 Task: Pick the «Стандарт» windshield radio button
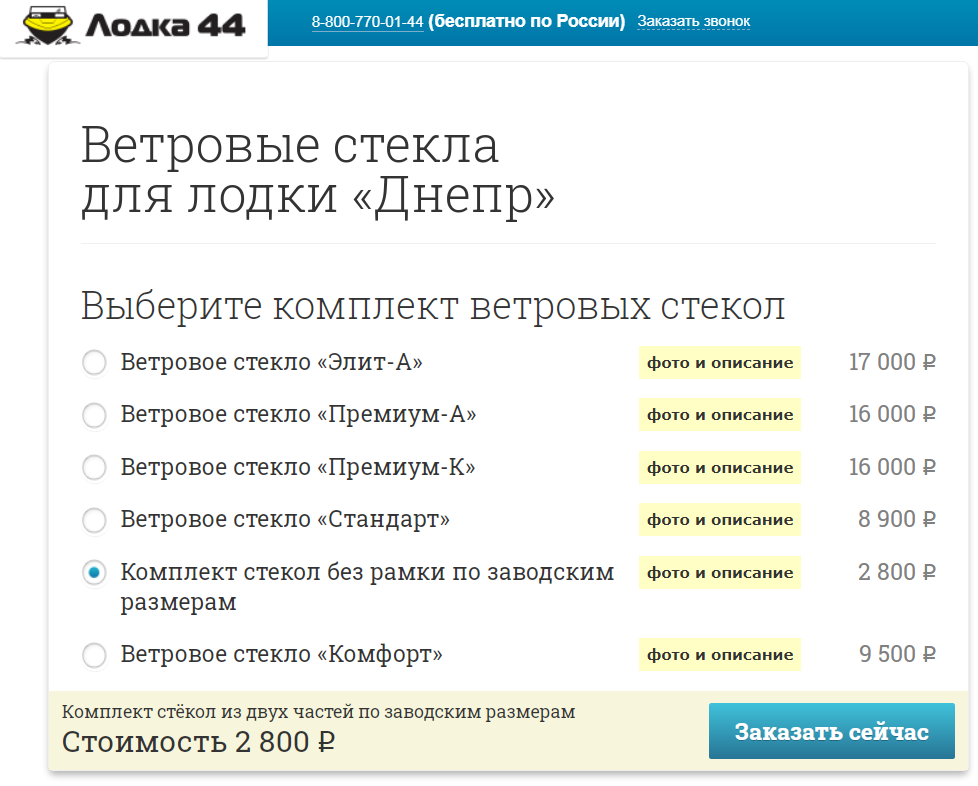point(94,520)
